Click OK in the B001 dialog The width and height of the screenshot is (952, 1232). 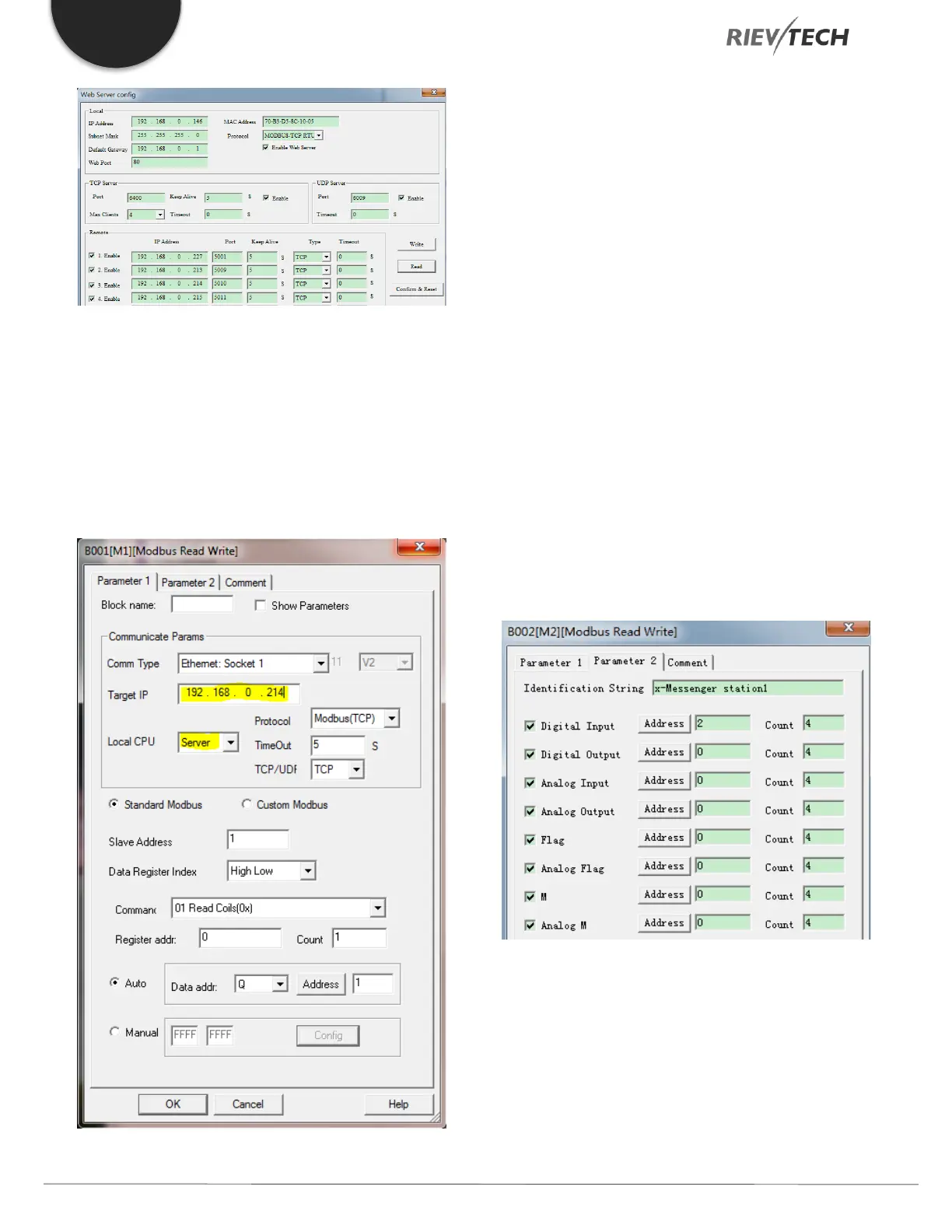(x=173, y=1104)
